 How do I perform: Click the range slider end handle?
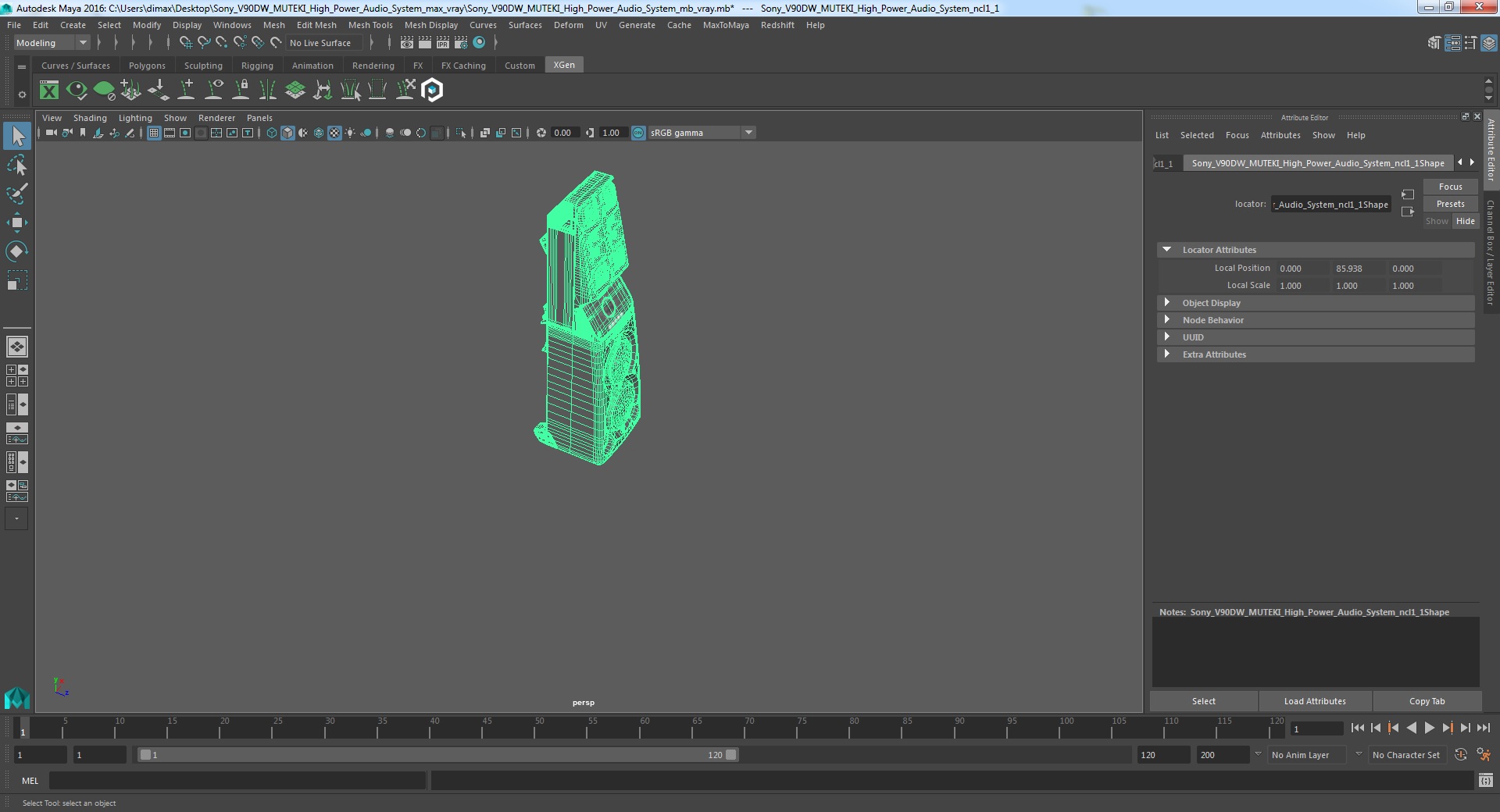[x=730, y=755]
